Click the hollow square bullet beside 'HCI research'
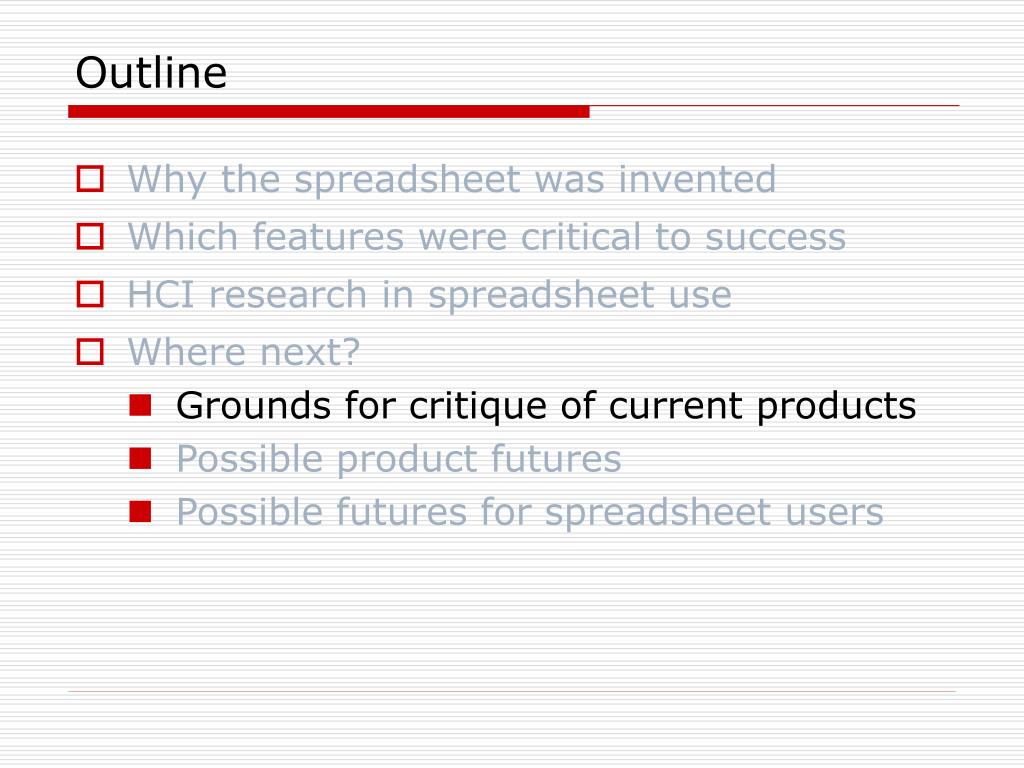This screenshot has width=1024, height=768. click(90, 294)
